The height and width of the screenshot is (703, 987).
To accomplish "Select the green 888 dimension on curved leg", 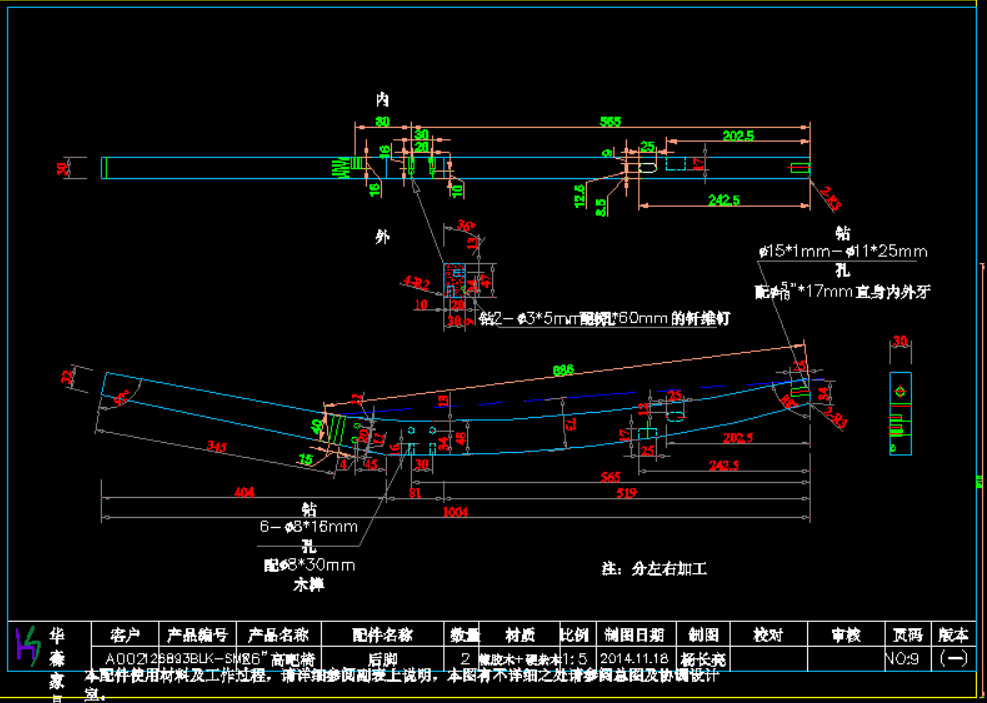I will (x=563, y=371).
